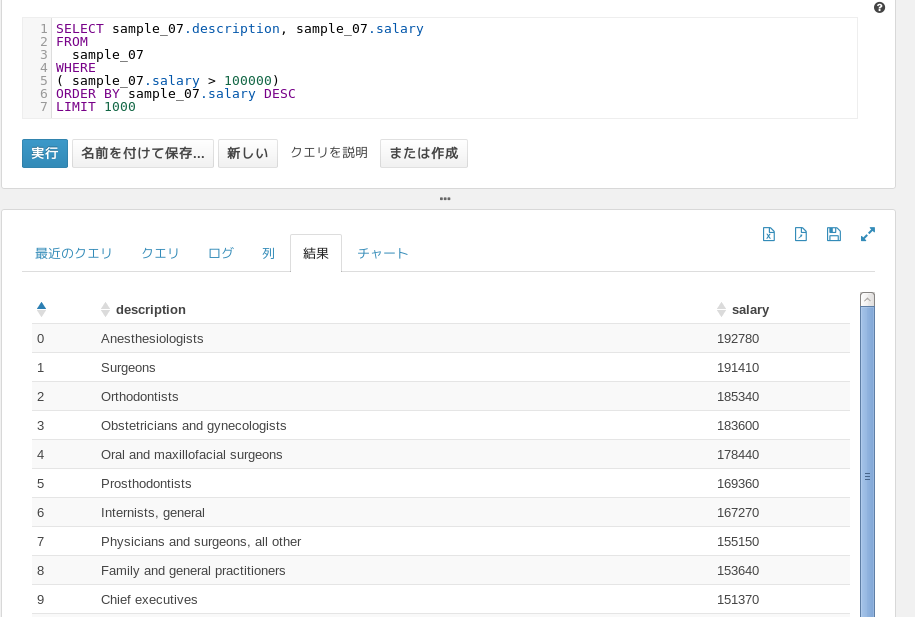Click the salary value 192780
Screen dimensions: 915x617
(738, 339)
